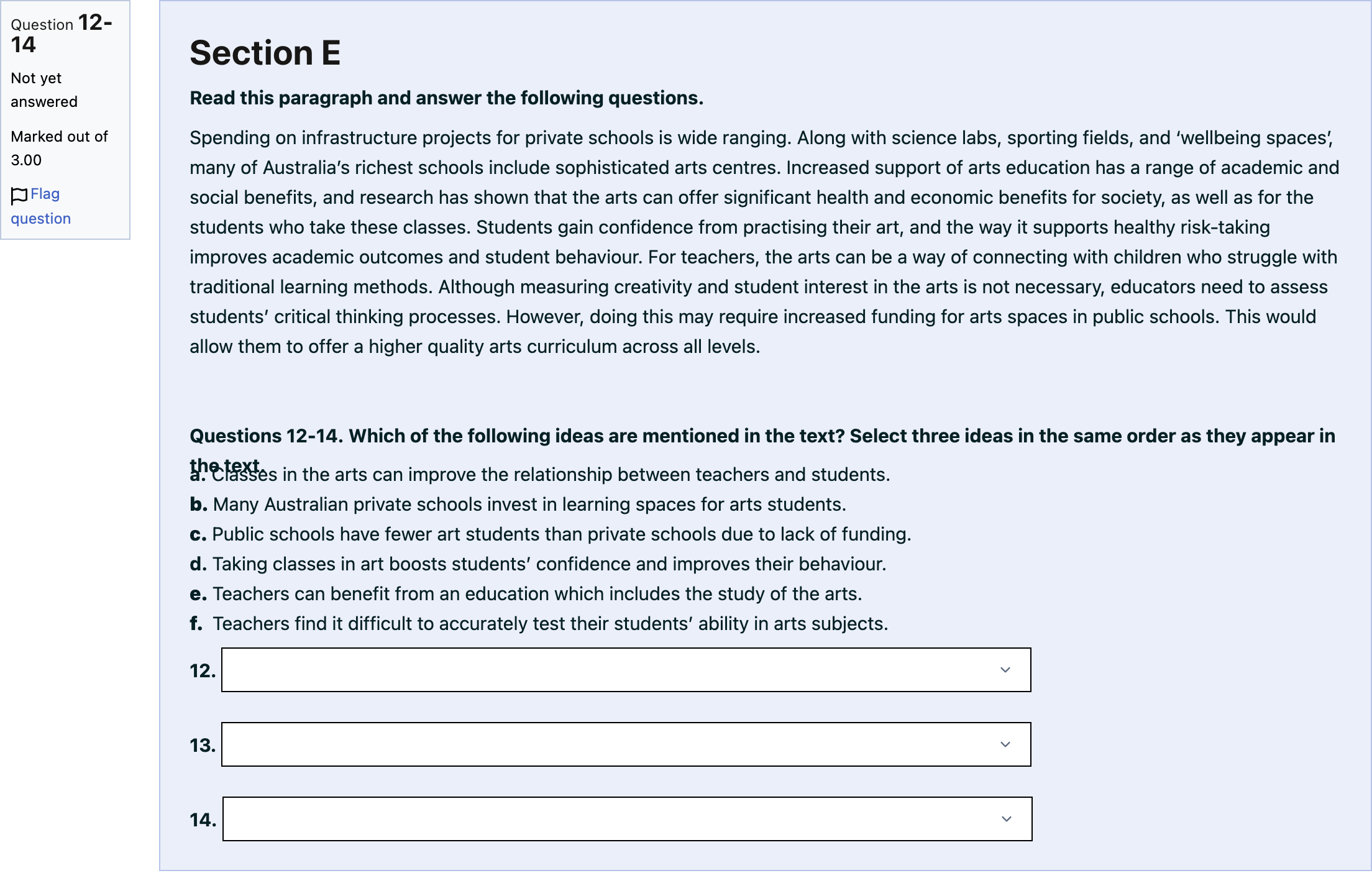Click the Question 12-14 number label
Viewport: 1372px width, 891px height.
62,34
